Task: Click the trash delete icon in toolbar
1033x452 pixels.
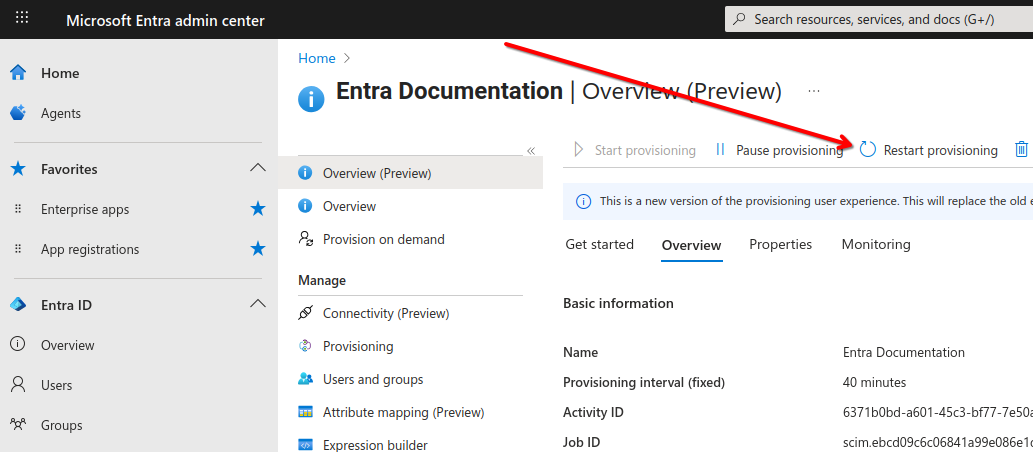Action: (x=1020, y=150)
